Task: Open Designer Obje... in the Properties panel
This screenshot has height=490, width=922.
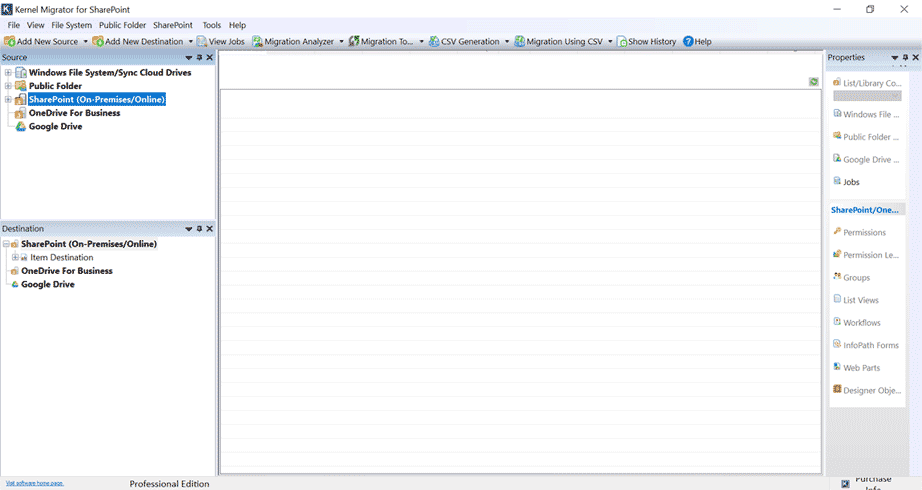Action: pyautogui.click(x=867, y=390)
